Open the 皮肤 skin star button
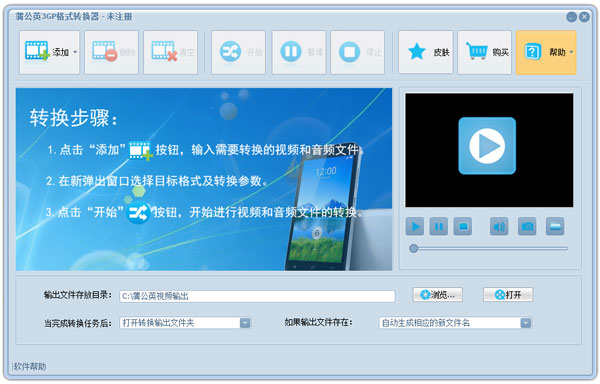 pyautogui.click(x=426, y=52)
